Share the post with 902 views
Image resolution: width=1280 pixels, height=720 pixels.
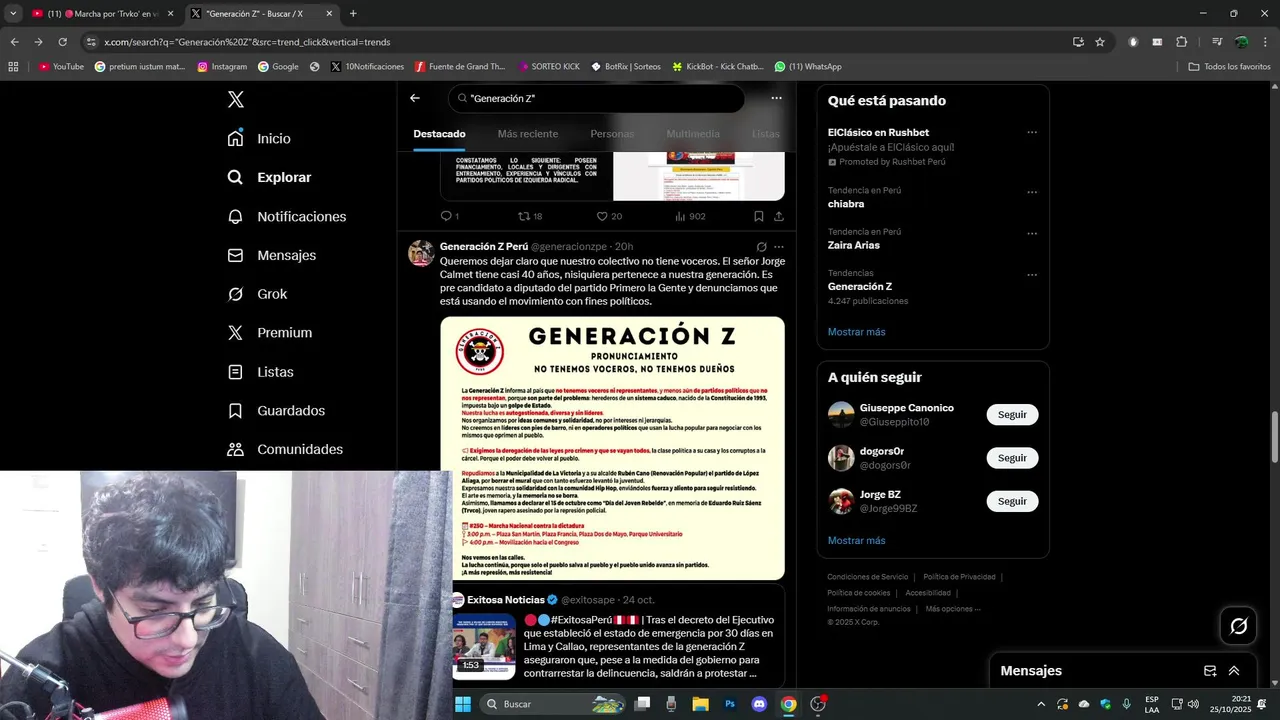[779, 216]
